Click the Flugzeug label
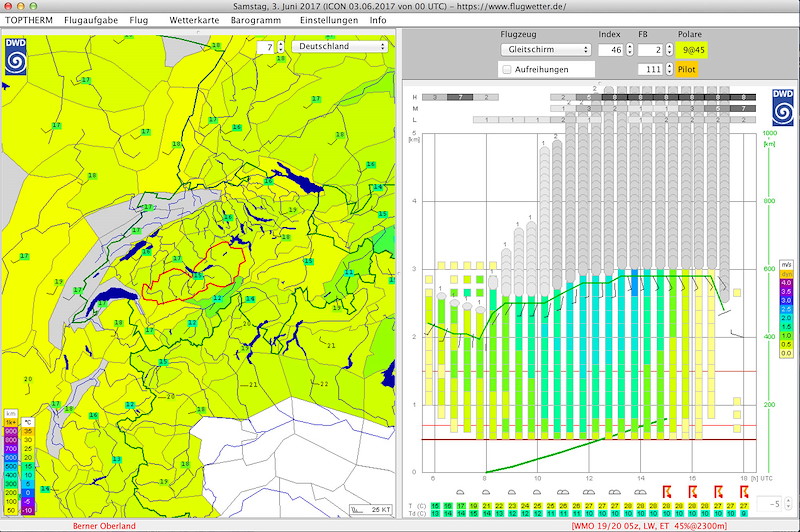The image size is (800, 532). pyautogui.click(x=518, y=34)
